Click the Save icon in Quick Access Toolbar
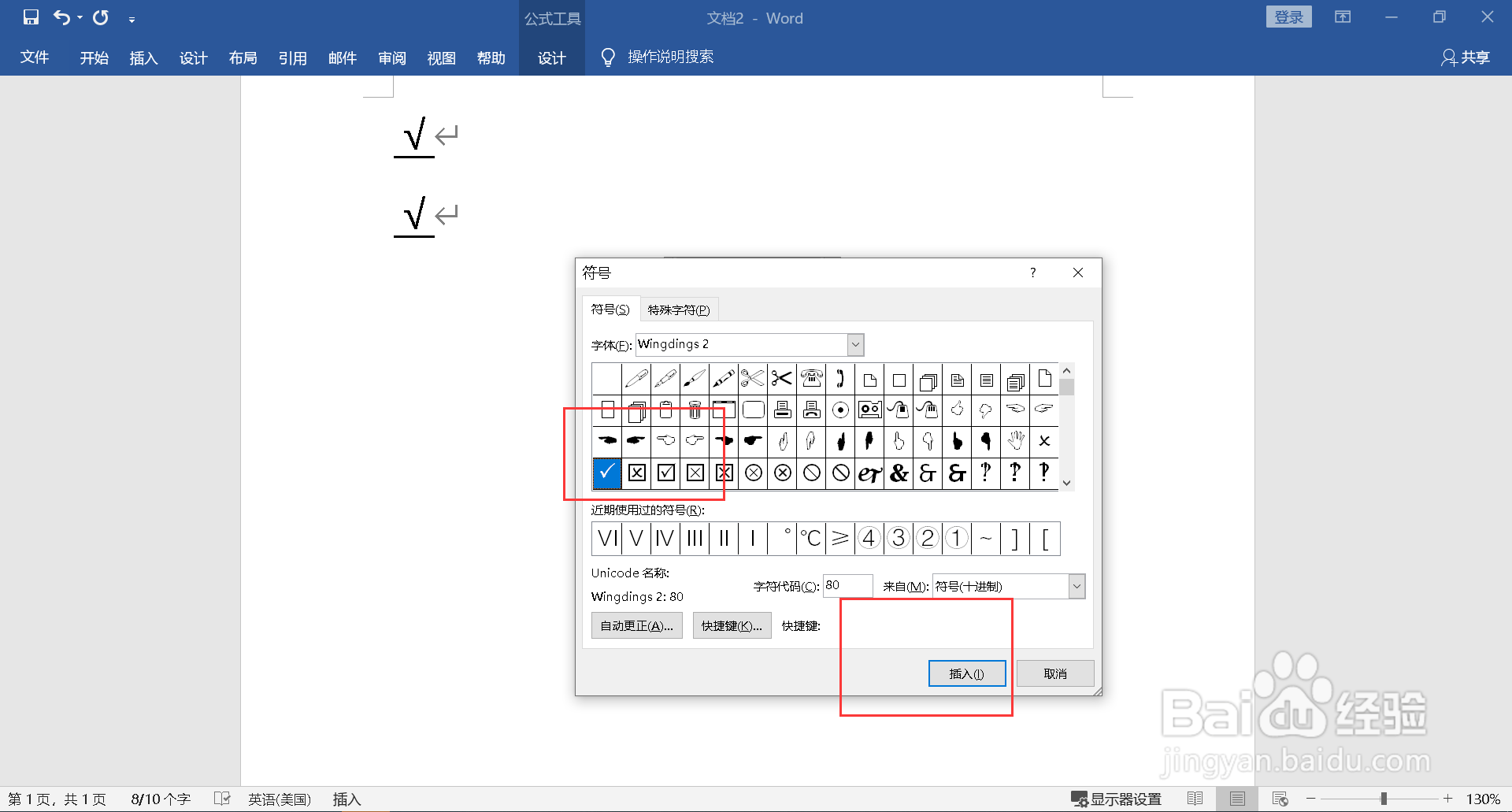 click(31, 17)
